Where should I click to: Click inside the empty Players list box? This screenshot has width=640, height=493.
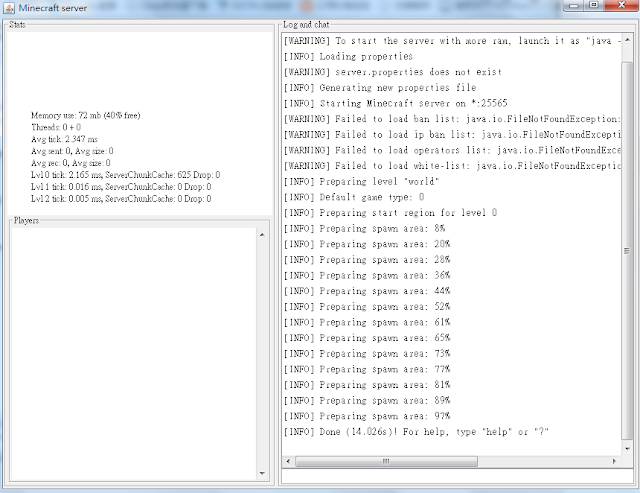[134, 354]
